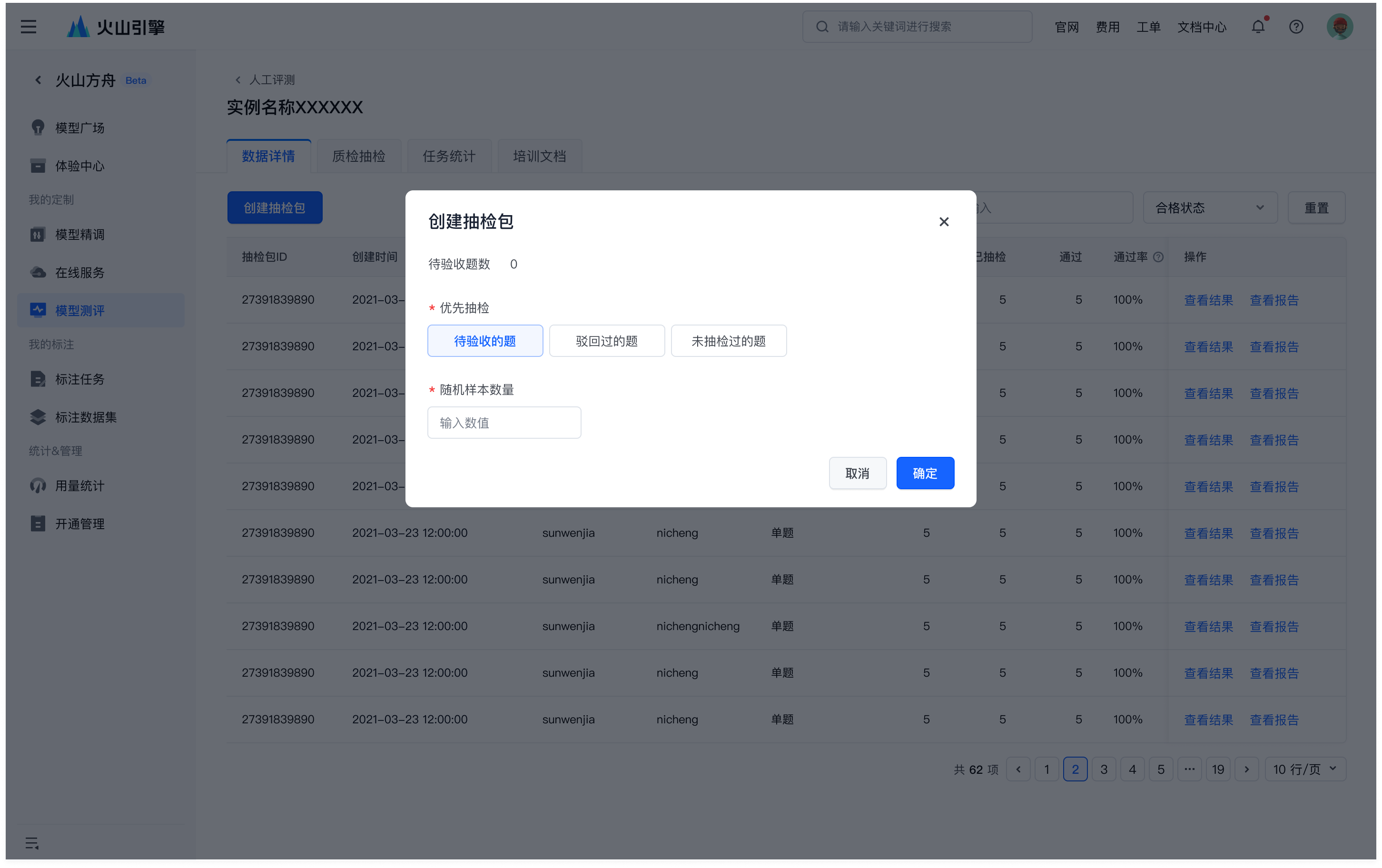The height and width of the screenshot is (868, 1382).
Task: Open 标注任务 in sidebar
Action: [x=101, y=379]
